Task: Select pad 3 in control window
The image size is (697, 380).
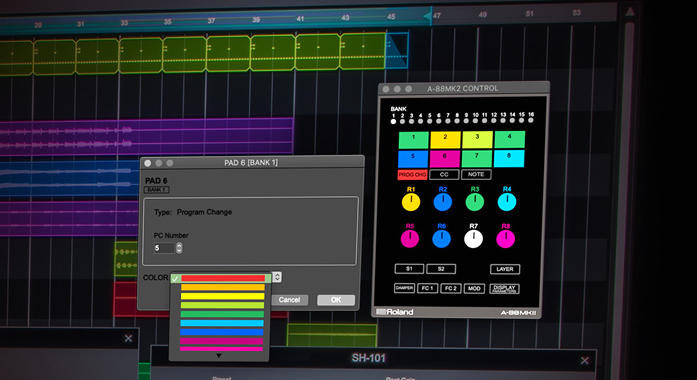Action: click(477, 139)
